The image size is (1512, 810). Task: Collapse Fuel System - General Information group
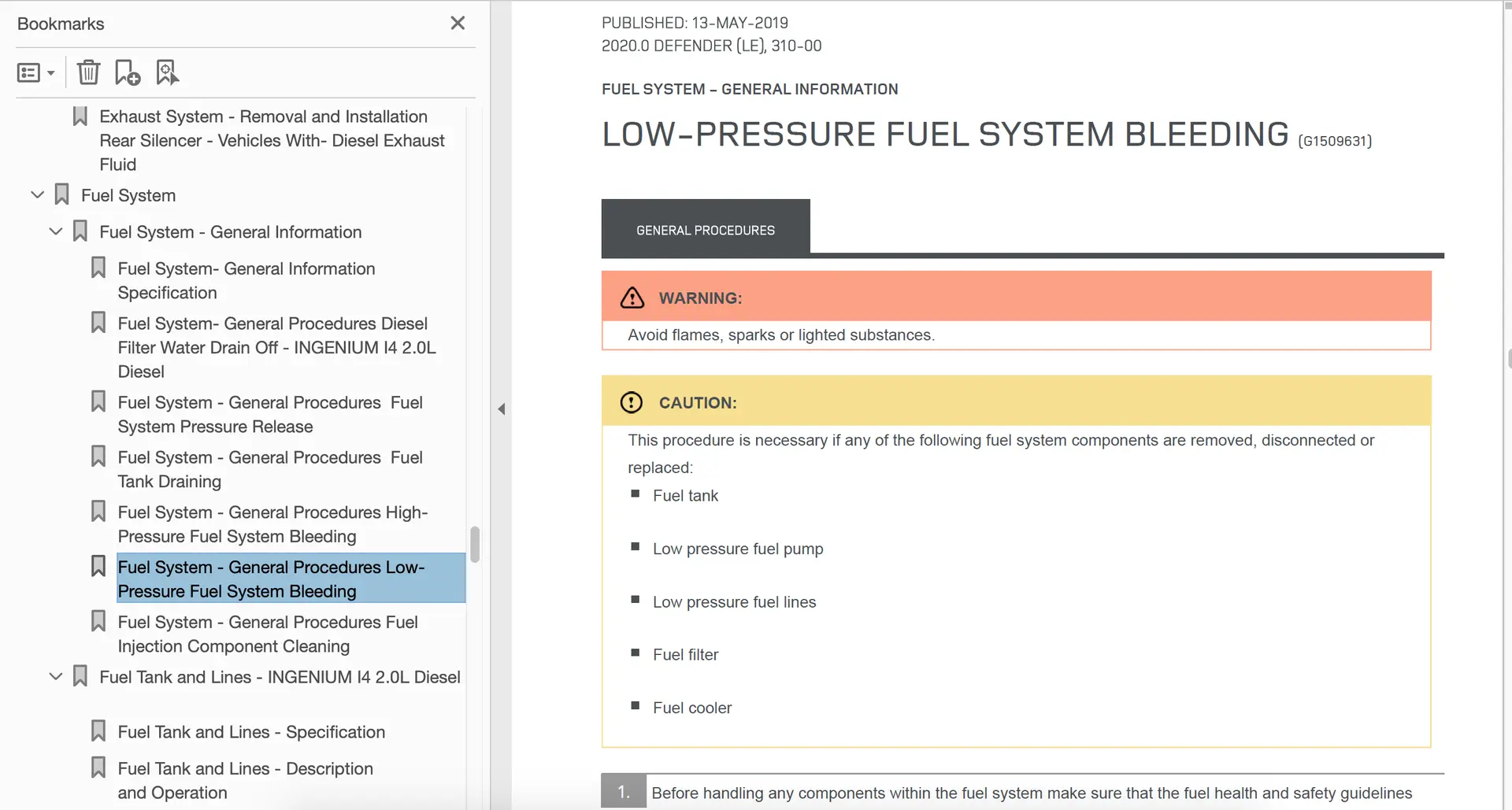(55, 231)
